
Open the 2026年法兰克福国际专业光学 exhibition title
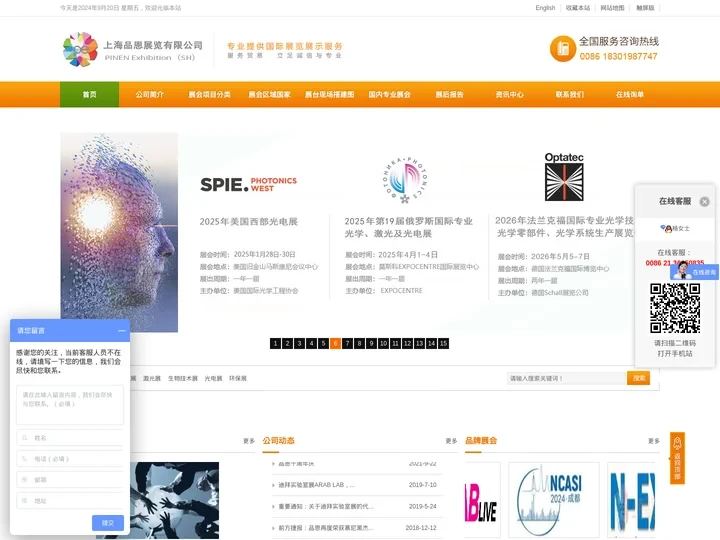tap(565, 226)
